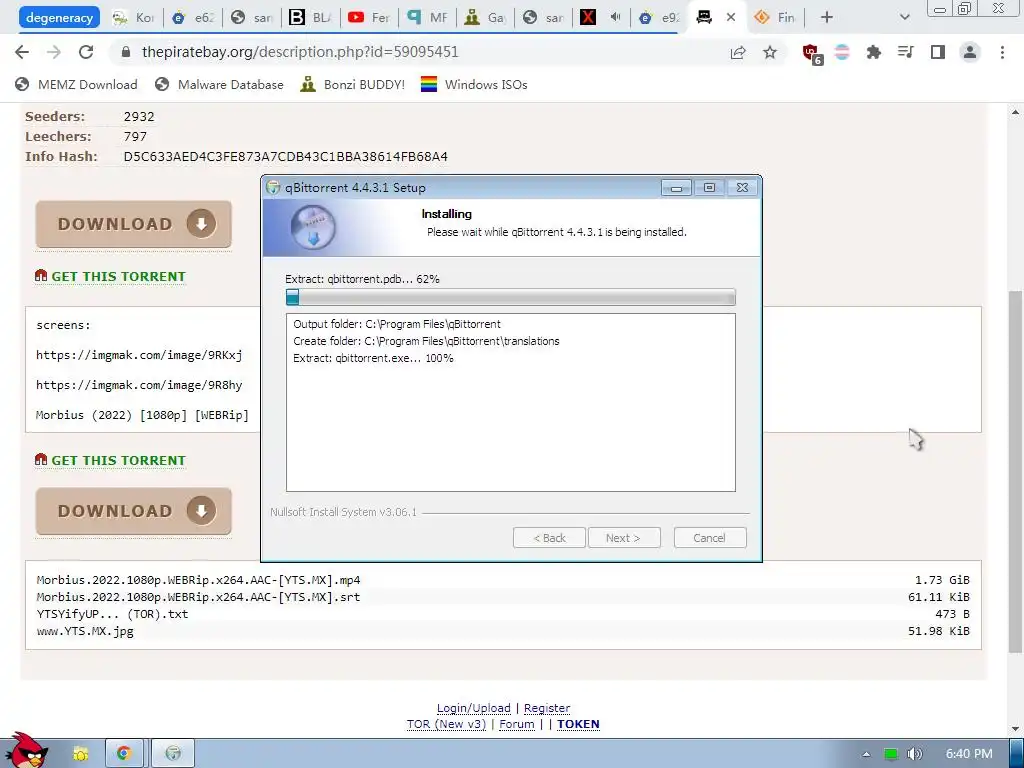The height and width of the screenshot is (768, 1024).
Task: Click Next in qBittorrent setup
Action: [624, 538]
